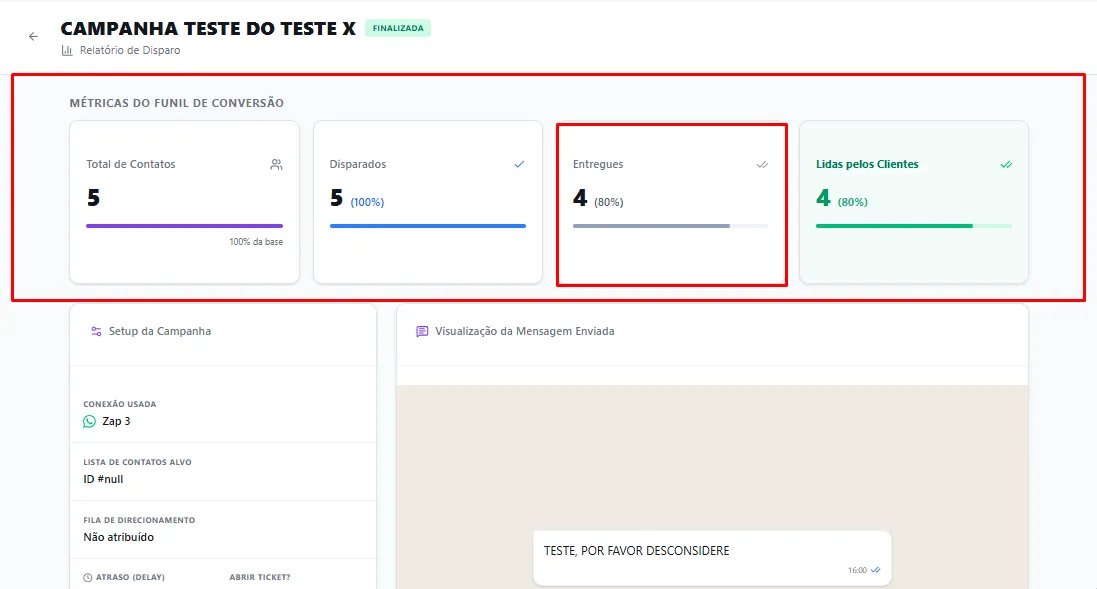Click the FILA DE DIRECIONAMENTO label
The width and height of the screenshot is (1097, 589).
point(139,520)
